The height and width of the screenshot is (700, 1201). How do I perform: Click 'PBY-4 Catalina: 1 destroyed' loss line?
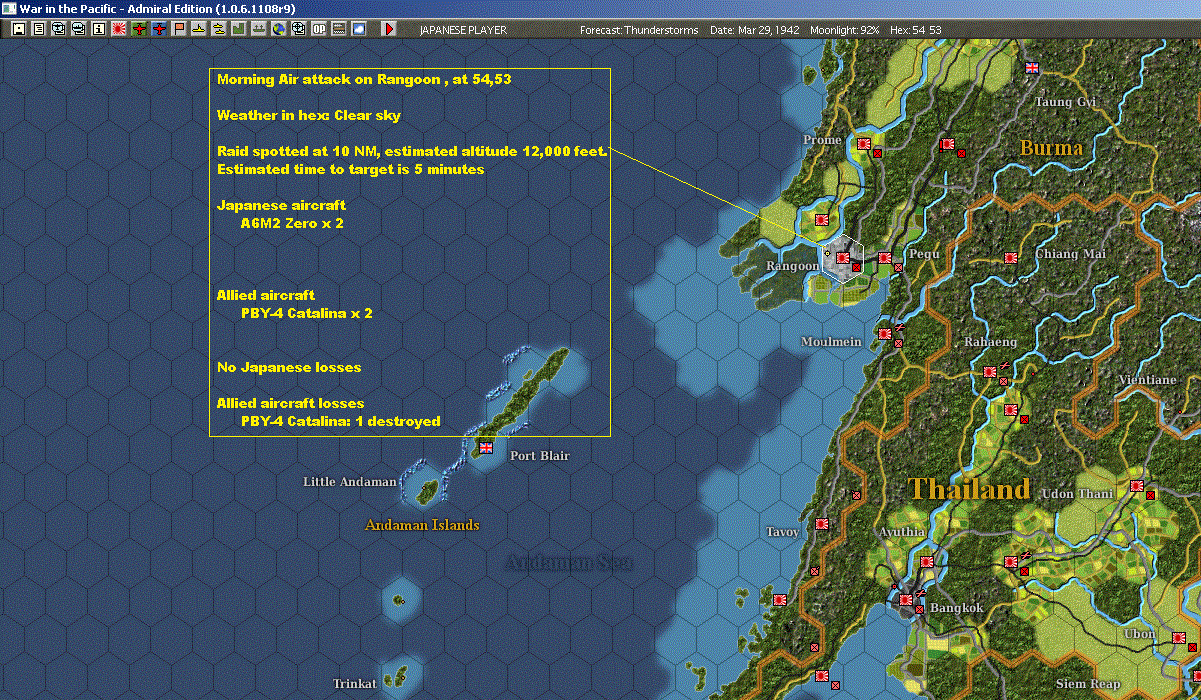[340, 421]
